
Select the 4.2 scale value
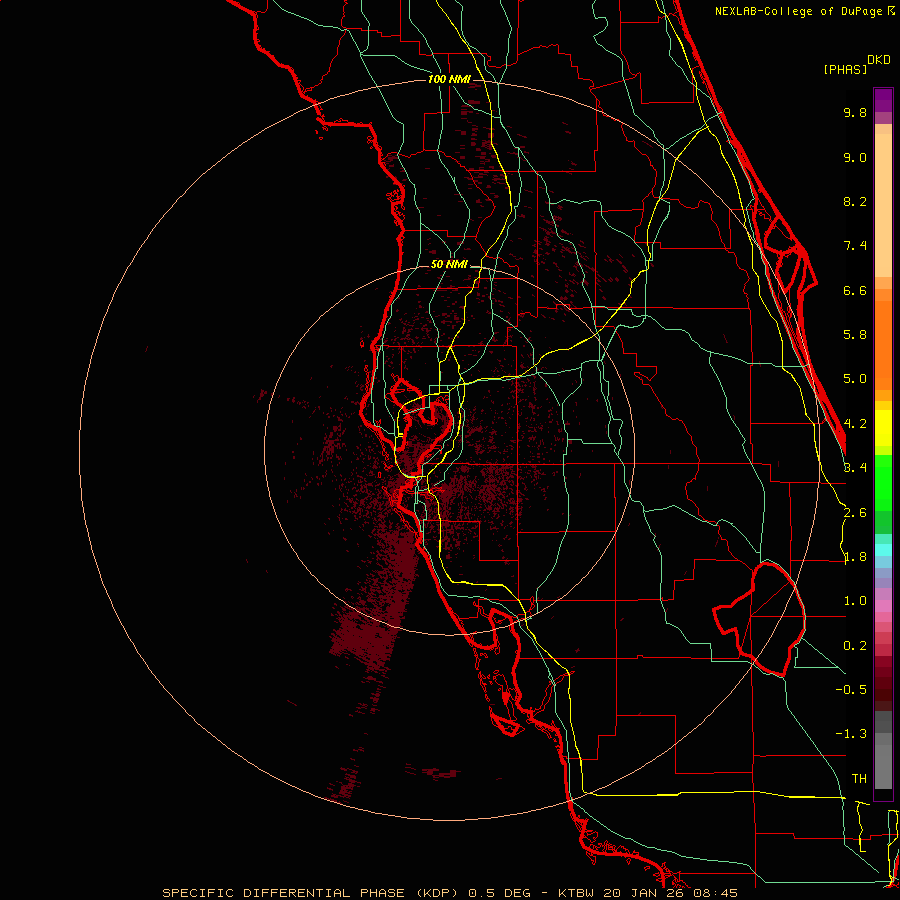tap(855, 424)
